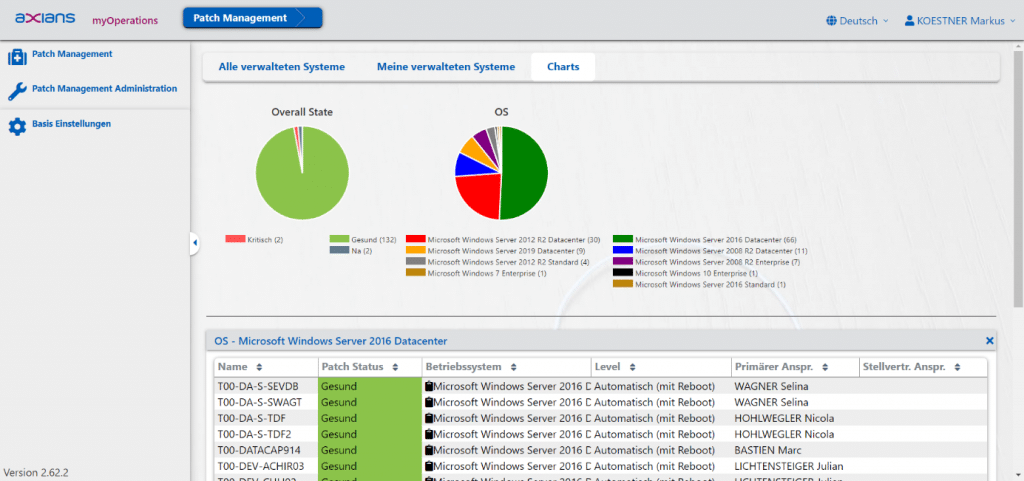The height and width of the screenshot is (481, 1024).
Task: Click the Kritisch red legend swatch
Action: pos(235,239)
